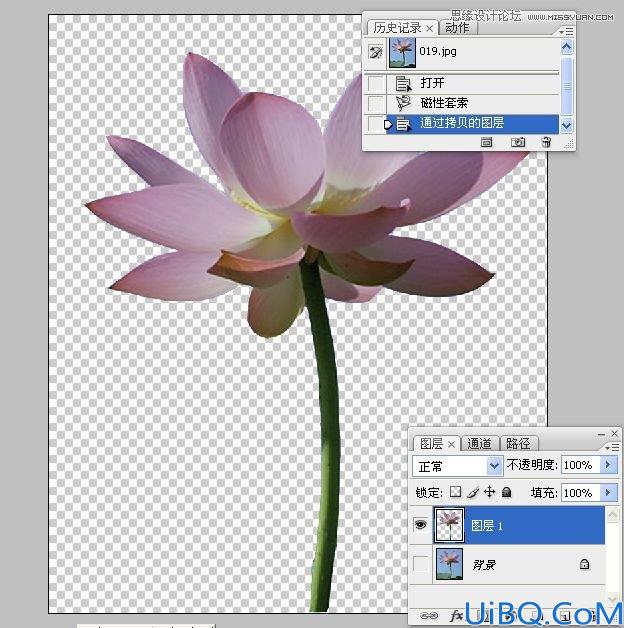Click the padlock icon on 背景 layer
Viewport: 624px width, 628px height.
pos(584,564)
